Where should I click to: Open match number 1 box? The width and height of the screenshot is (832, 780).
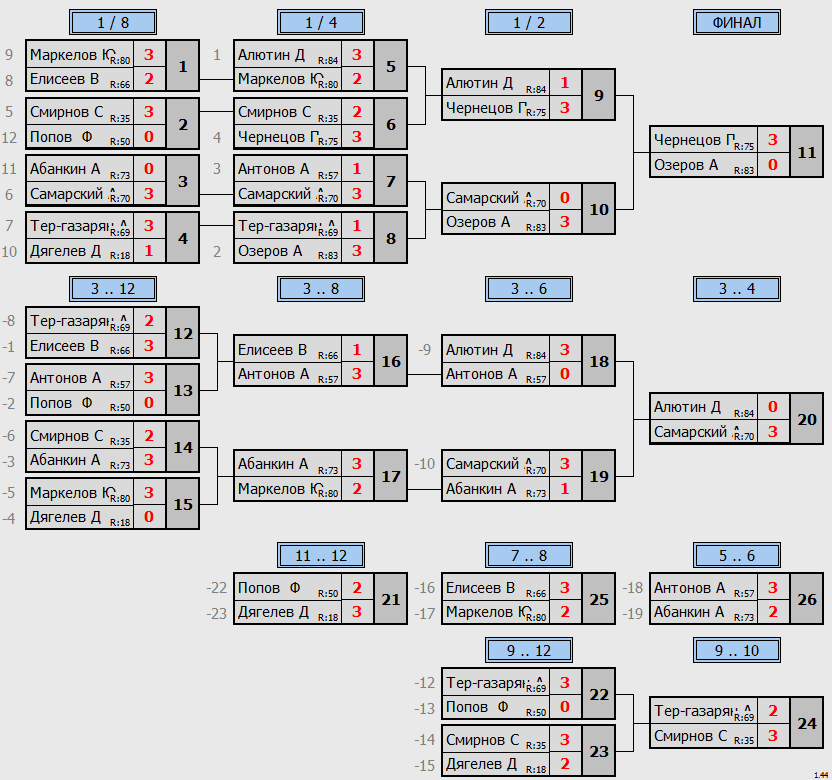[x=183, y=66]
